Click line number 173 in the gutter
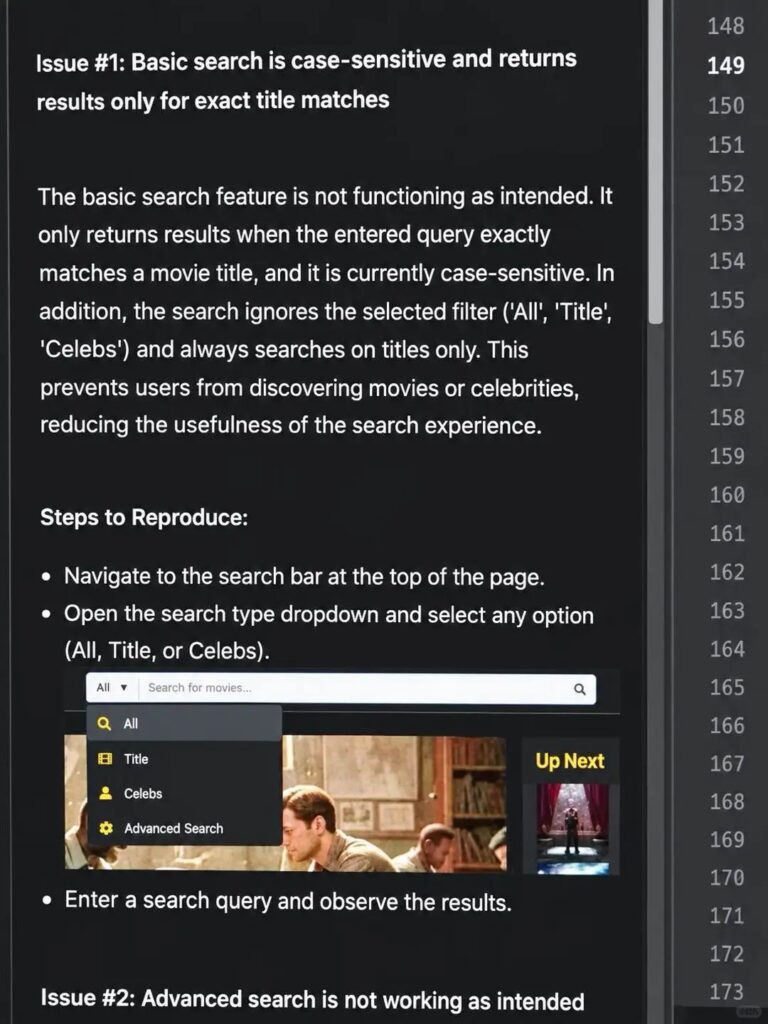 [727, 991]
